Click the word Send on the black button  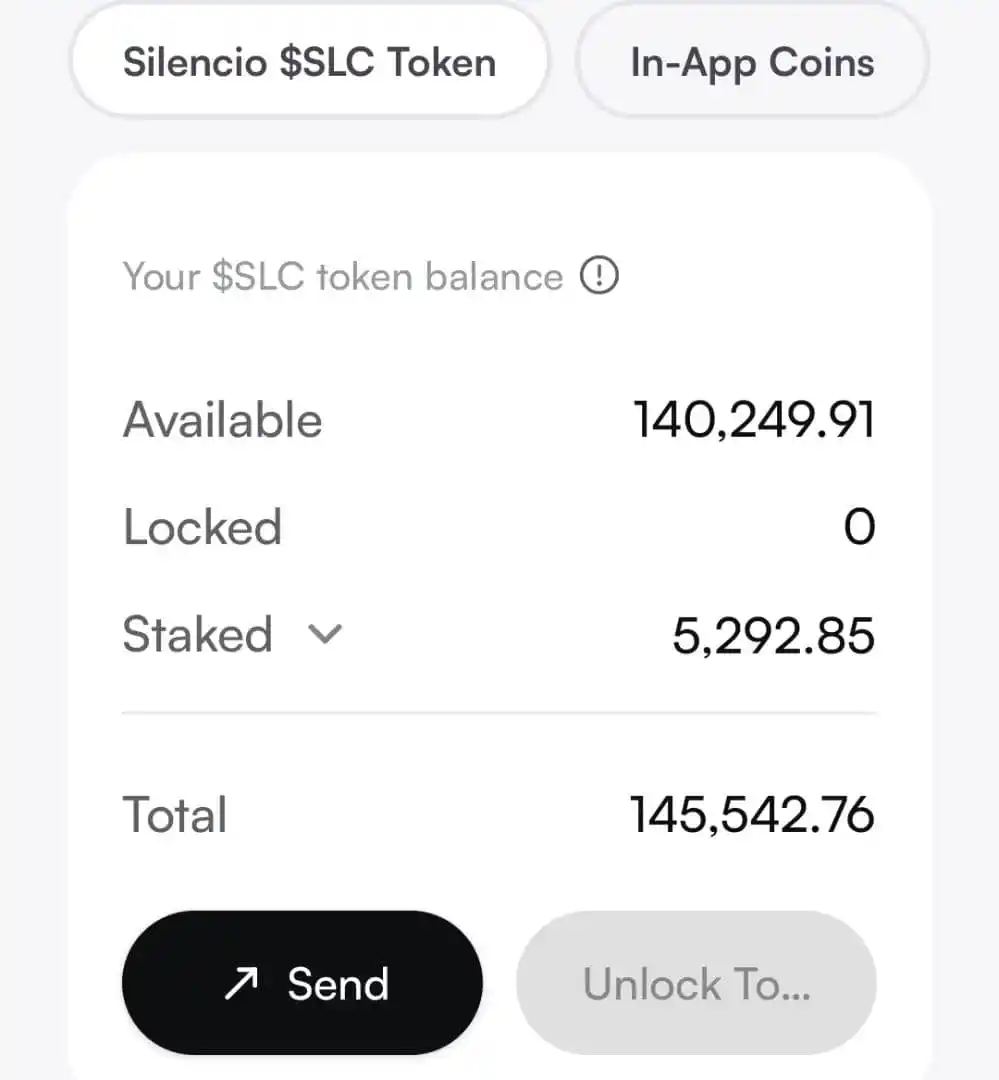(338, 983)
